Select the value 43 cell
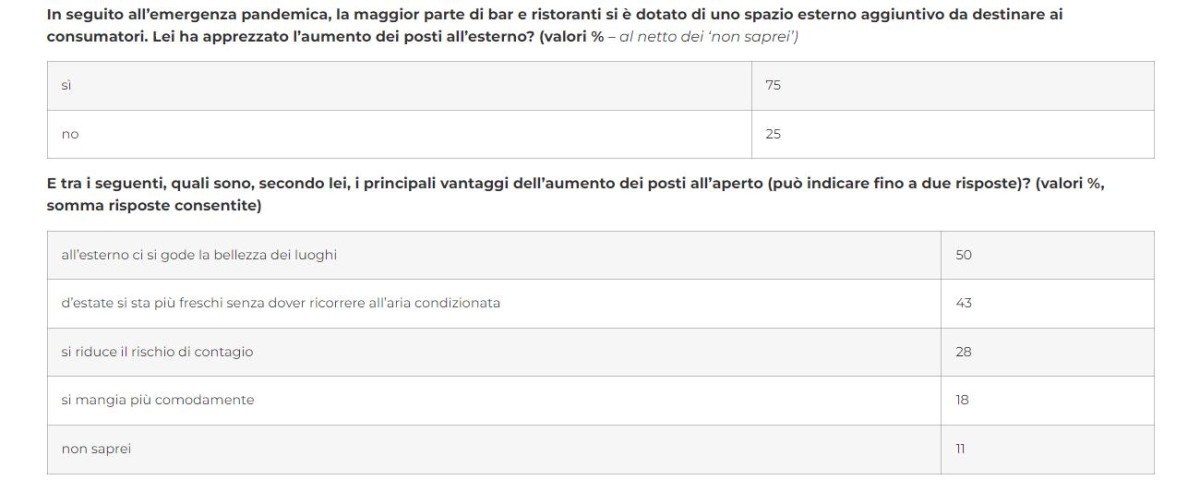This screenshot has width=1200, height=480. tap(964, 303)
